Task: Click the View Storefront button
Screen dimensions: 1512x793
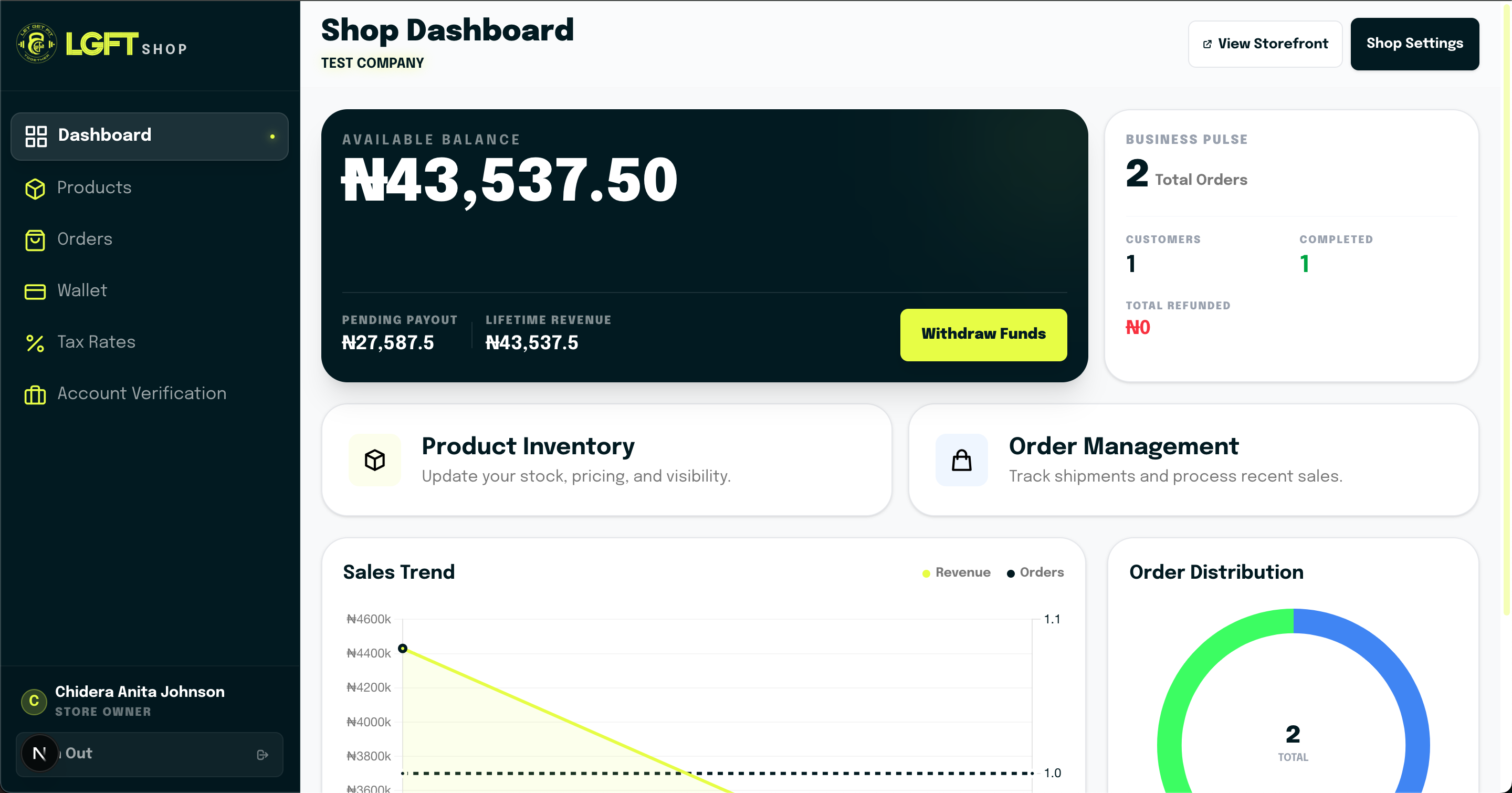Action: pyautogui.click(x=1265, y=44)
